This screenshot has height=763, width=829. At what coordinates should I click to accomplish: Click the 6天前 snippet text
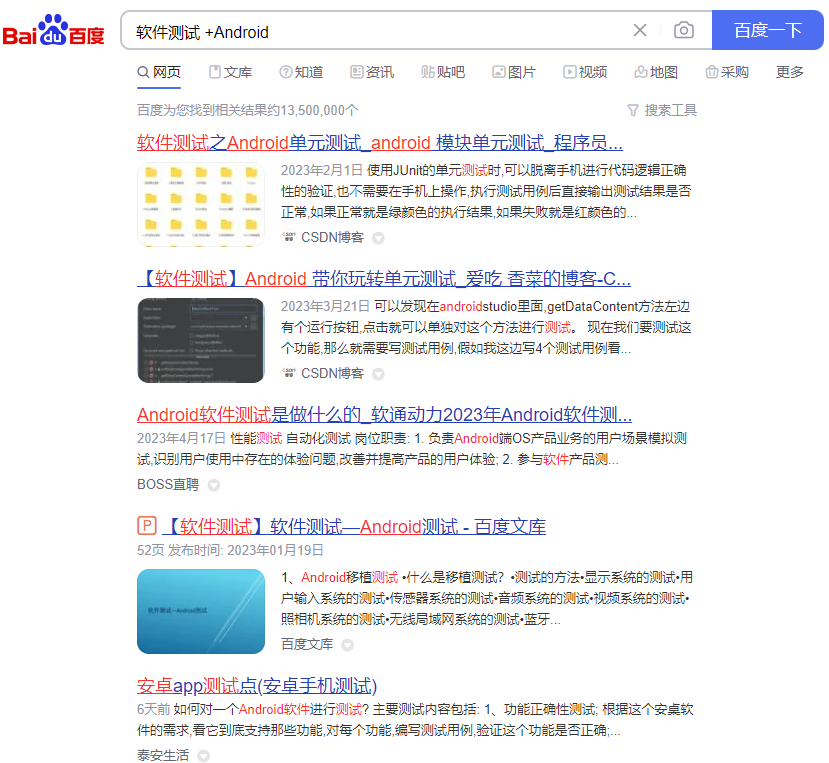tap(153, 709)
